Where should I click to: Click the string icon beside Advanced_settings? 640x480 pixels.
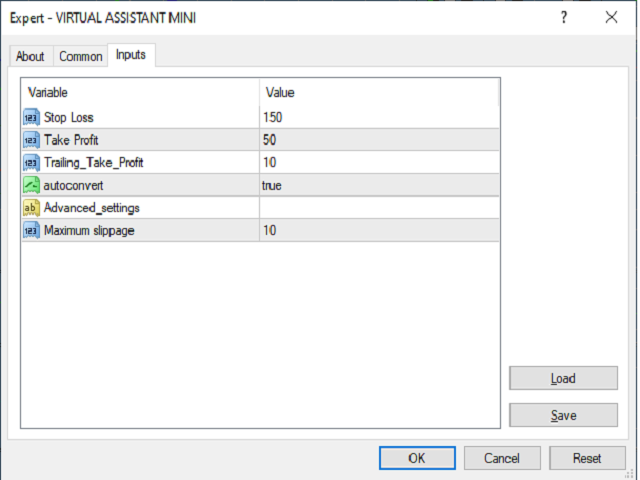click(30, 208)
